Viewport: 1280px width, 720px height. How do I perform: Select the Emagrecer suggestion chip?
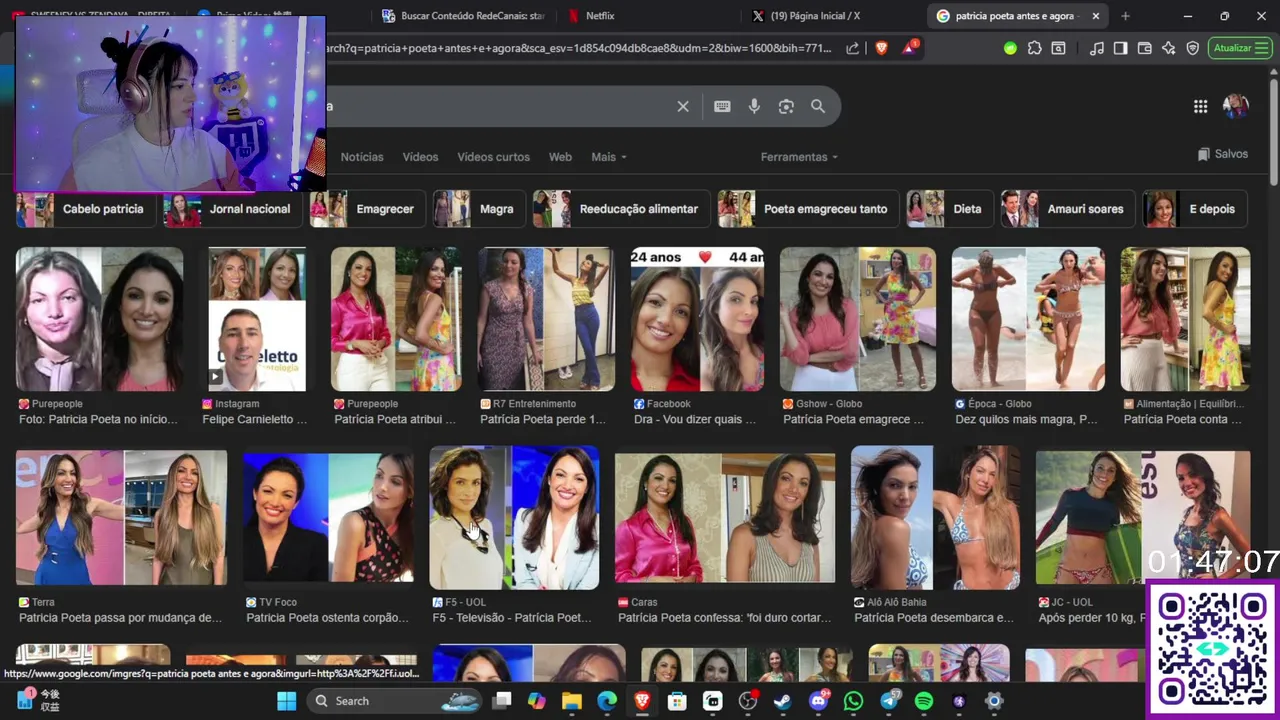(x=367, y=209)
